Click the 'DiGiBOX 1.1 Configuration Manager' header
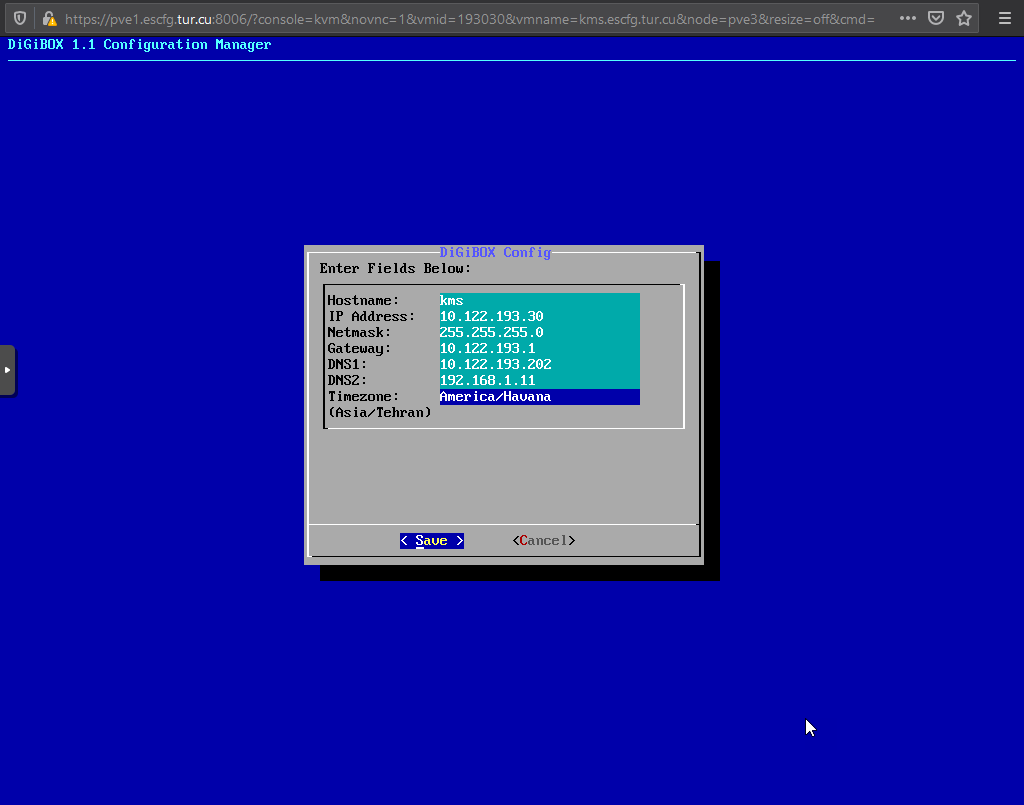 click(139, 44)
